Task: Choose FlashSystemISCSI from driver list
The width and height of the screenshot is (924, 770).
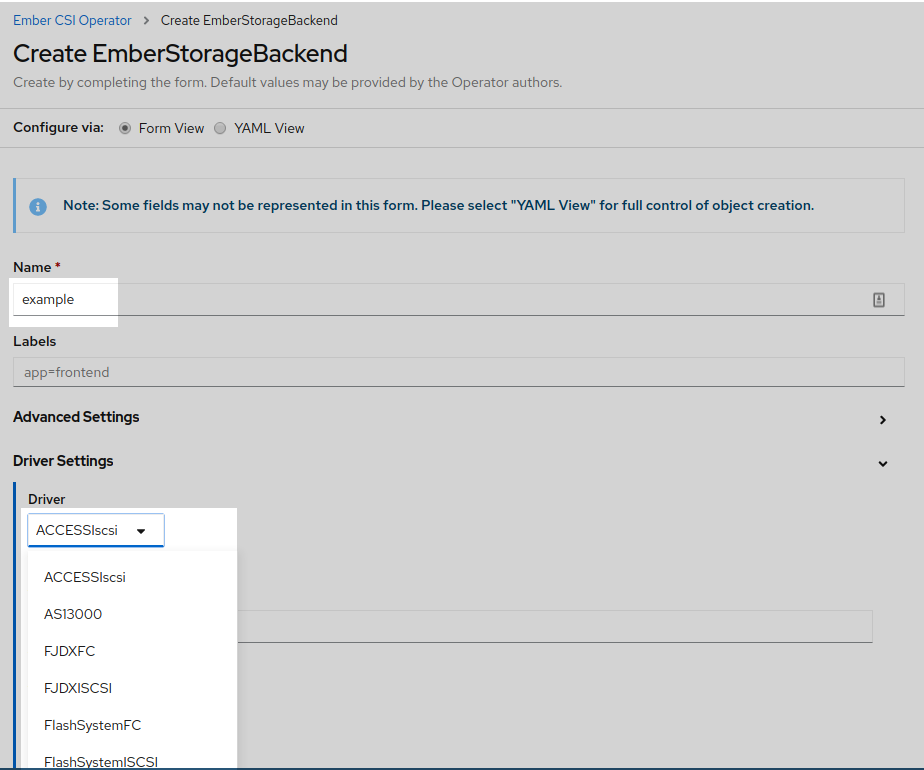Action: (101, 761)
